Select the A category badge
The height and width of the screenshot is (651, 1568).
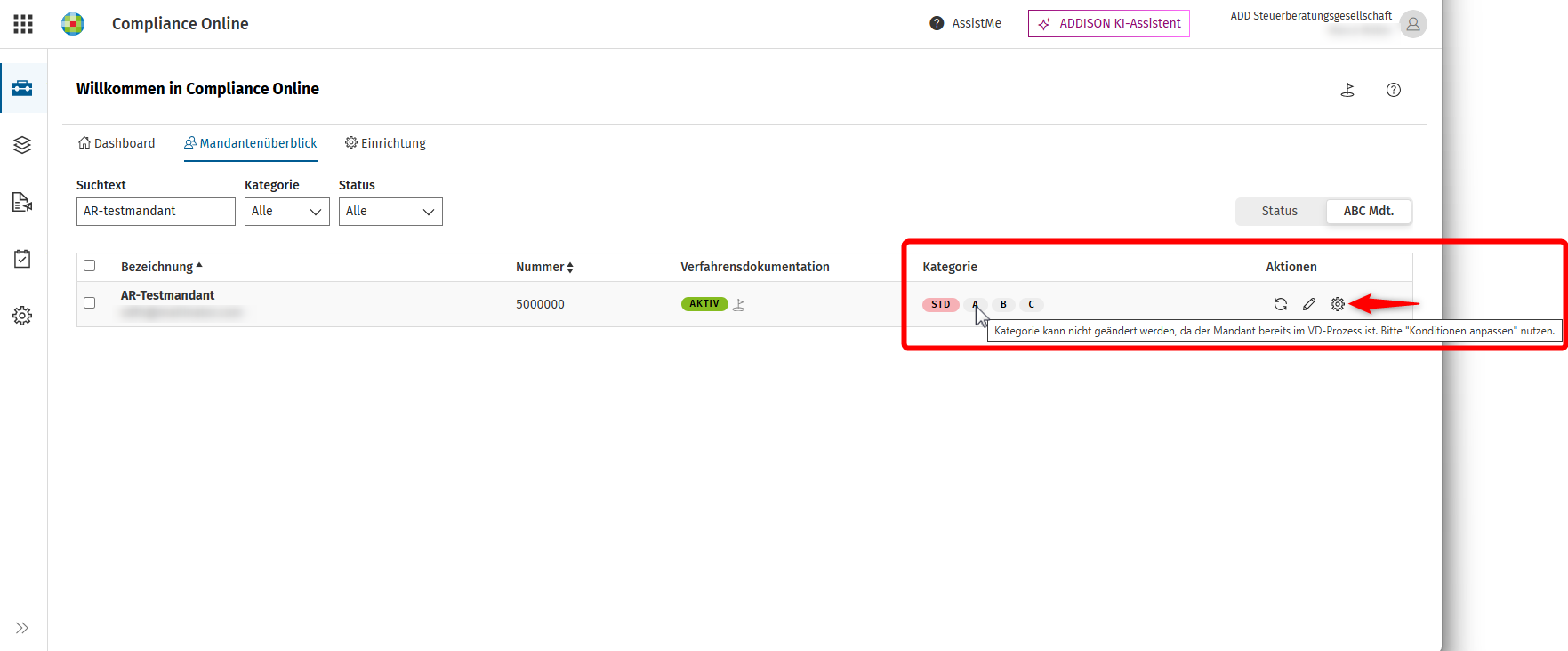[976, 304]
